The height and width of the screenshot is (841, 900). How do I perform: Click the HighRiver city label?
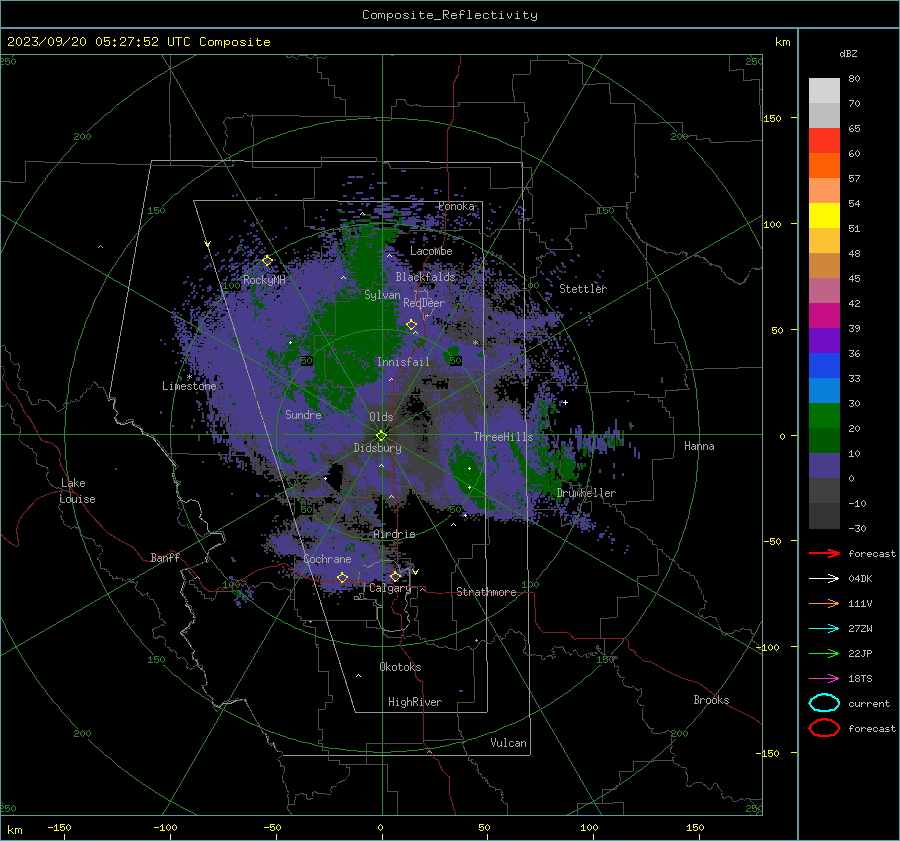click(415, 702)
